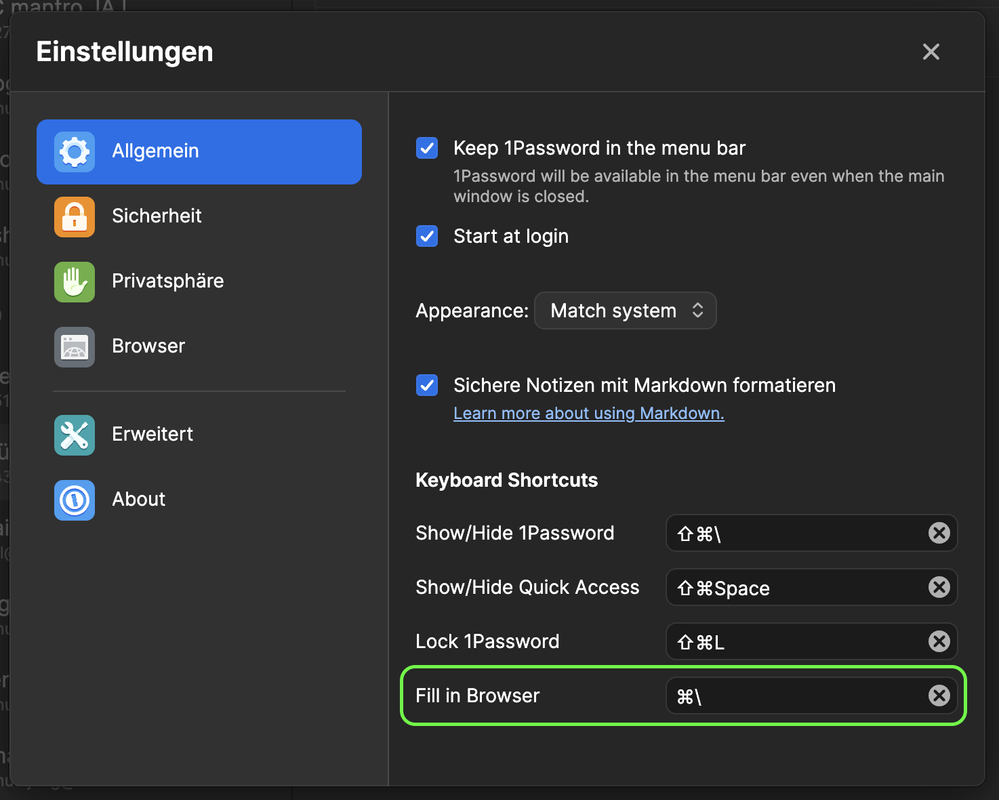Image resolution: width=999 pixels, height=800 pixels.
Task: Open Learn more about using Markdown link
Action: click(589, 413)
